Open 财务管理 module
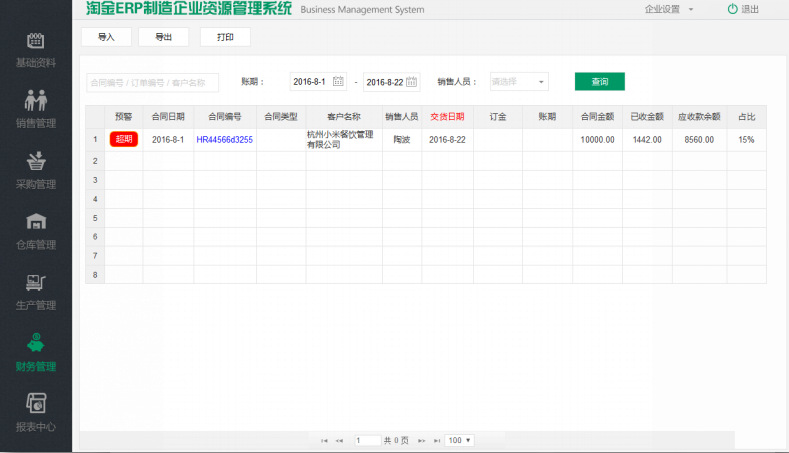 pos(35,352)
